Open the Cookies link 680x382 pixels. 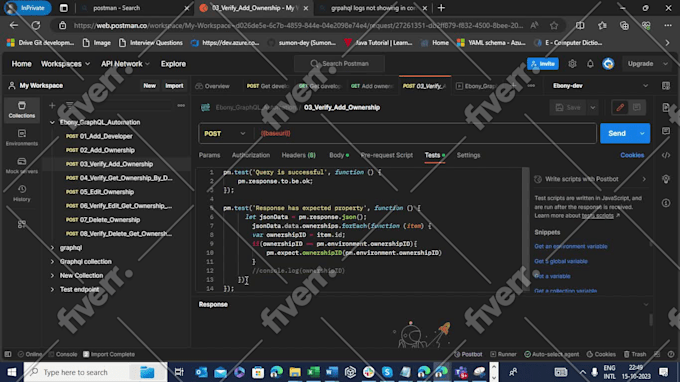(632, 155)
